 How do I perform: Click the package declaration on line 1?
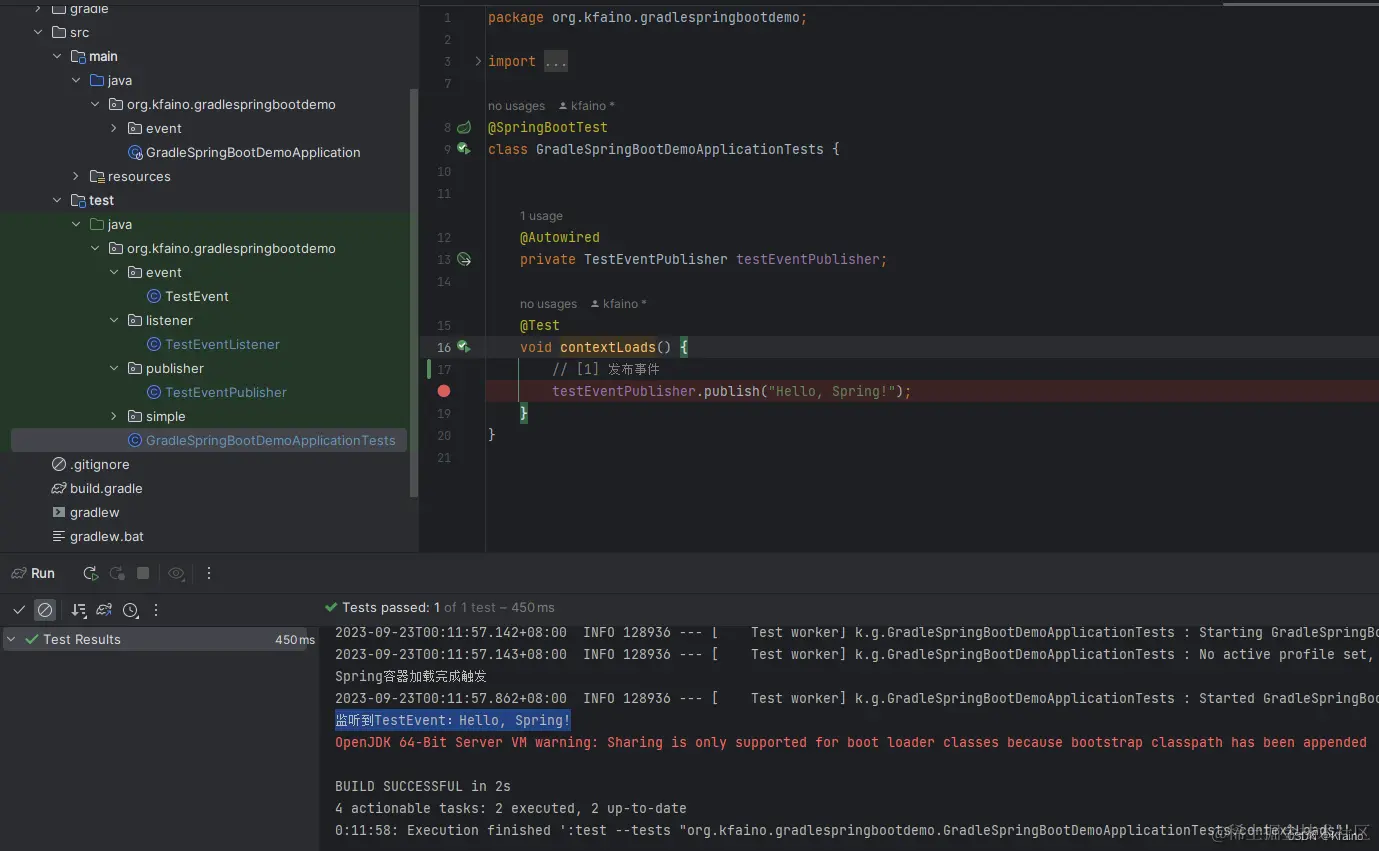coord(647,17)
